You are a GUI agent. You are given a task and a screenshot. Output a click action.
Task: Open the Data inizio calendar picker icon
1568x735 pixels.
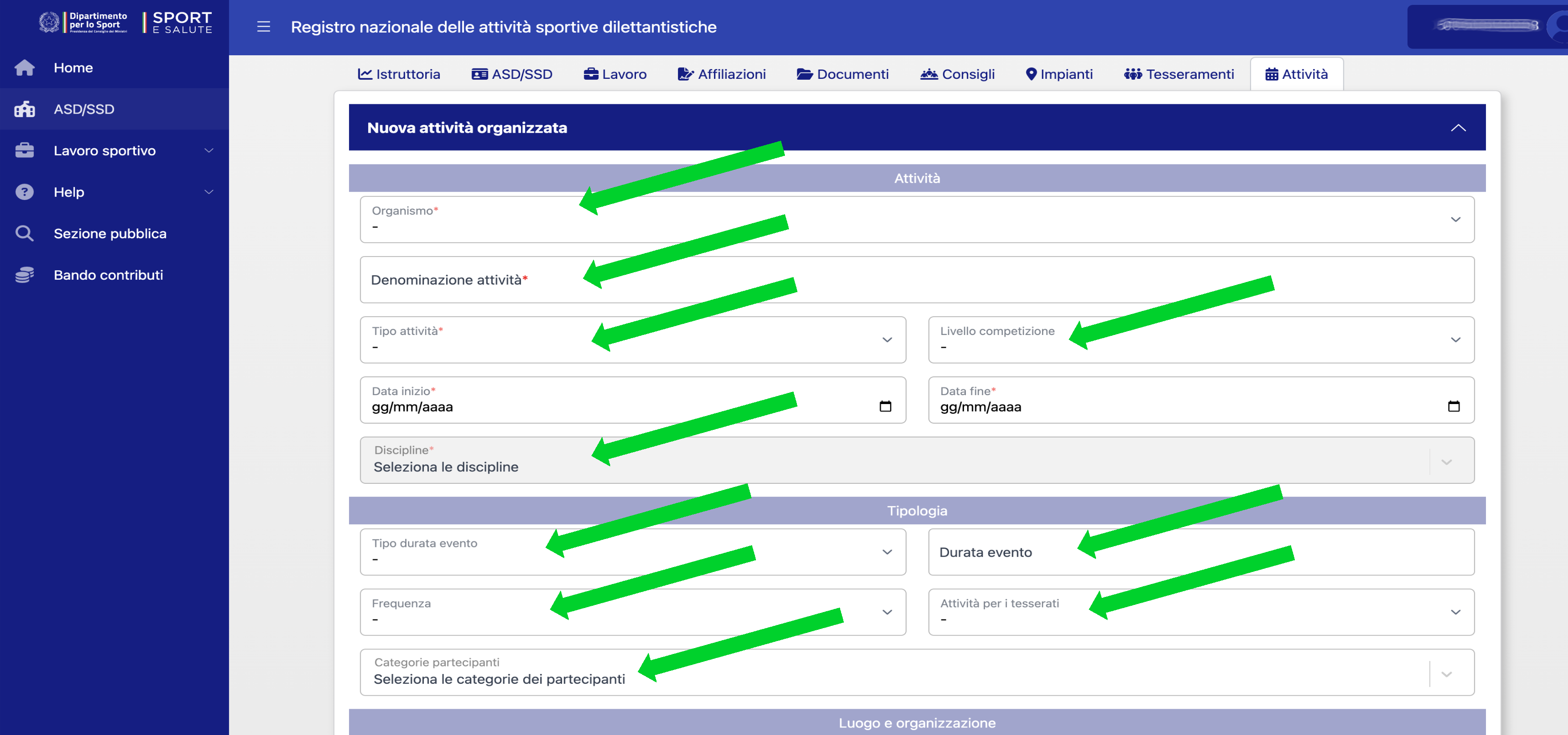coord(885,406)
